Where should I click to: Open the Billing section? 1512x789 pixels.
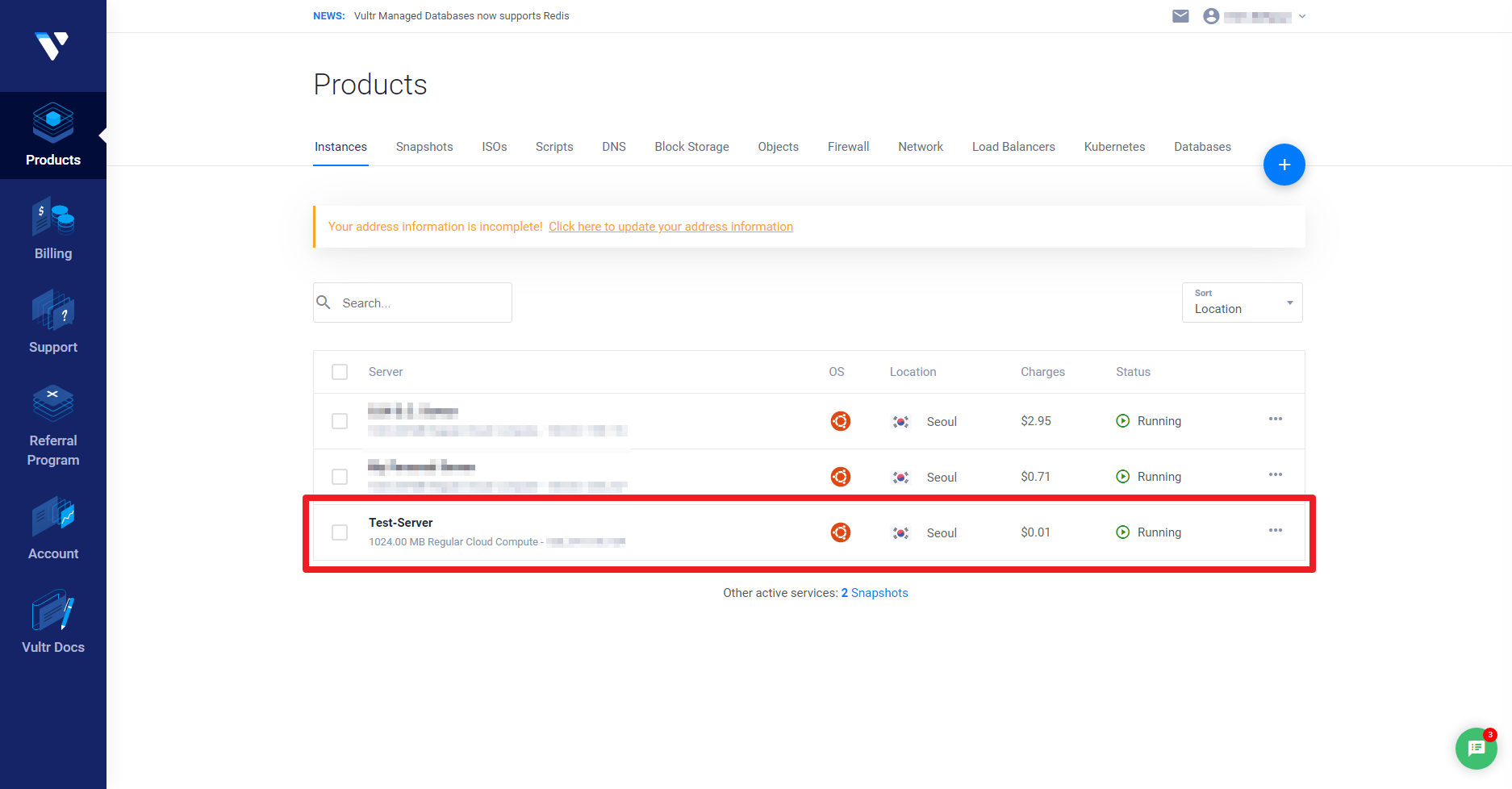tap(53, 229)
